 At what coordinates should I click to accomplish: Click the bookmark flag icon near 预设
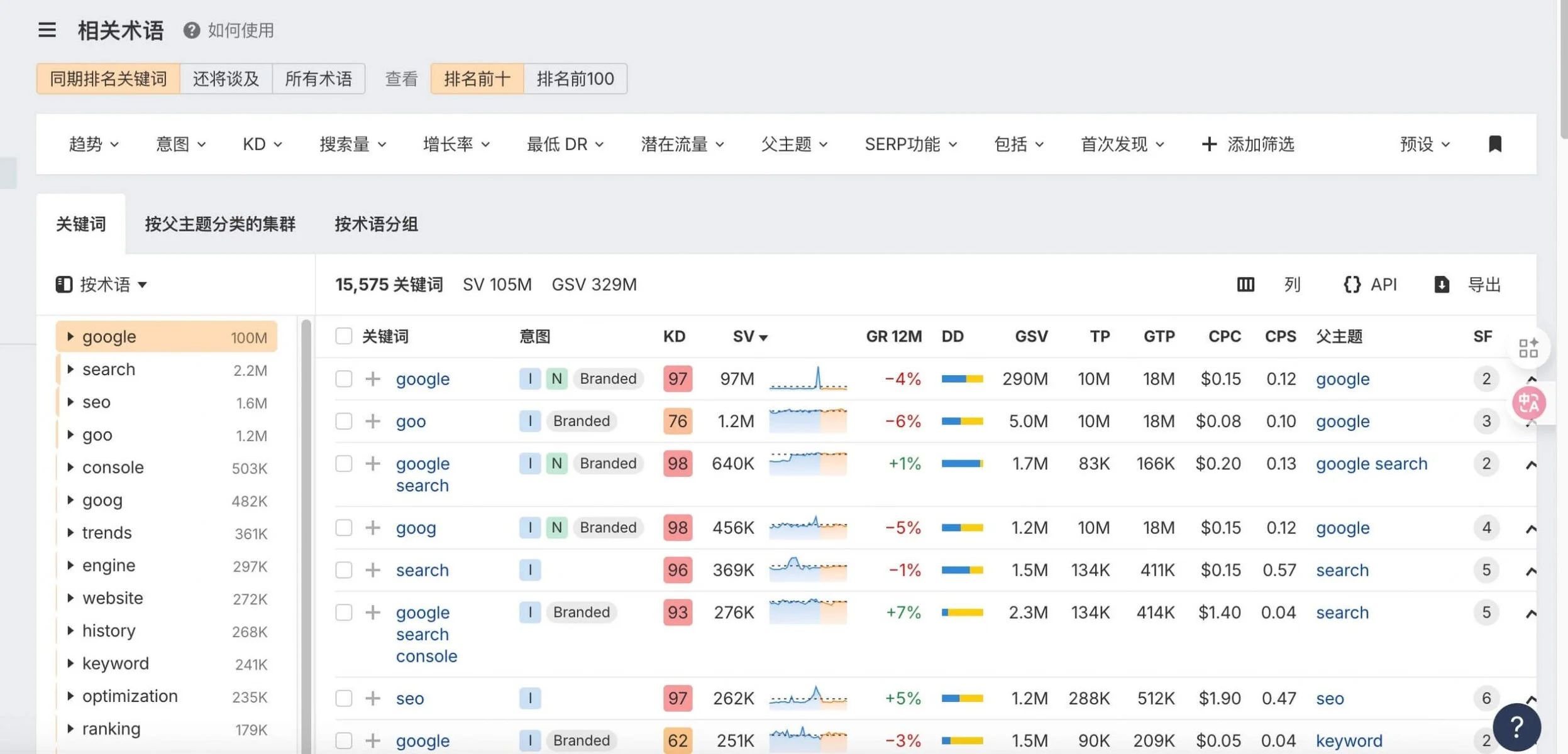coord(1495,144)
